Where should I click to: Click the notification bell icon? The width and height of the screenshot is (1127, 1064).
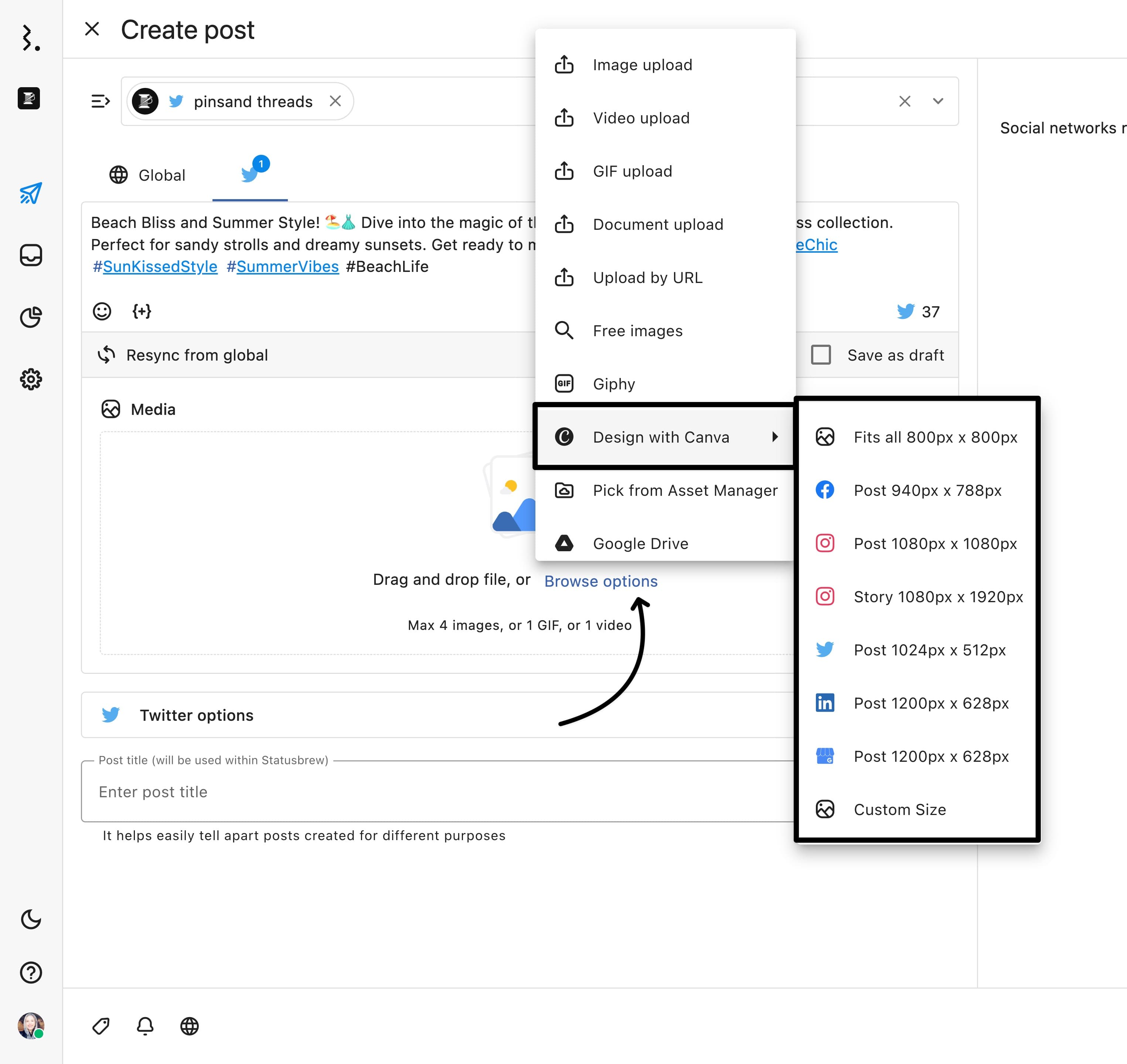point(145,1026)
